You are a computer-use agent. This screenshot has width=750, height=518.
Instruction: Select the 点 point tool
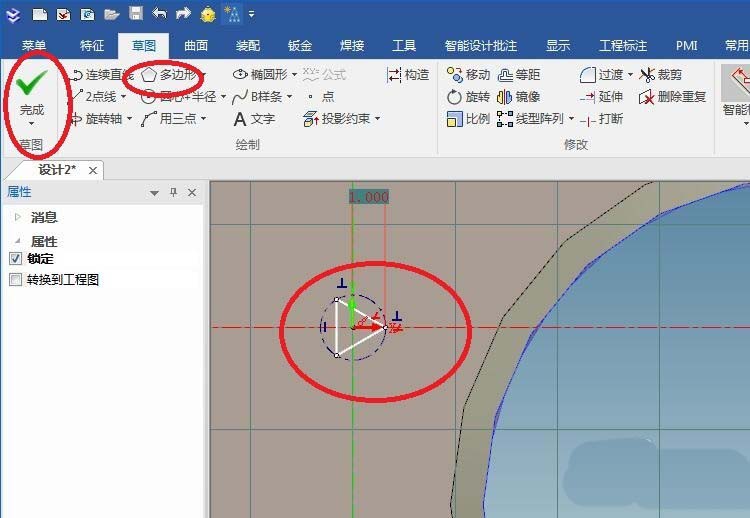coord(321,97)
